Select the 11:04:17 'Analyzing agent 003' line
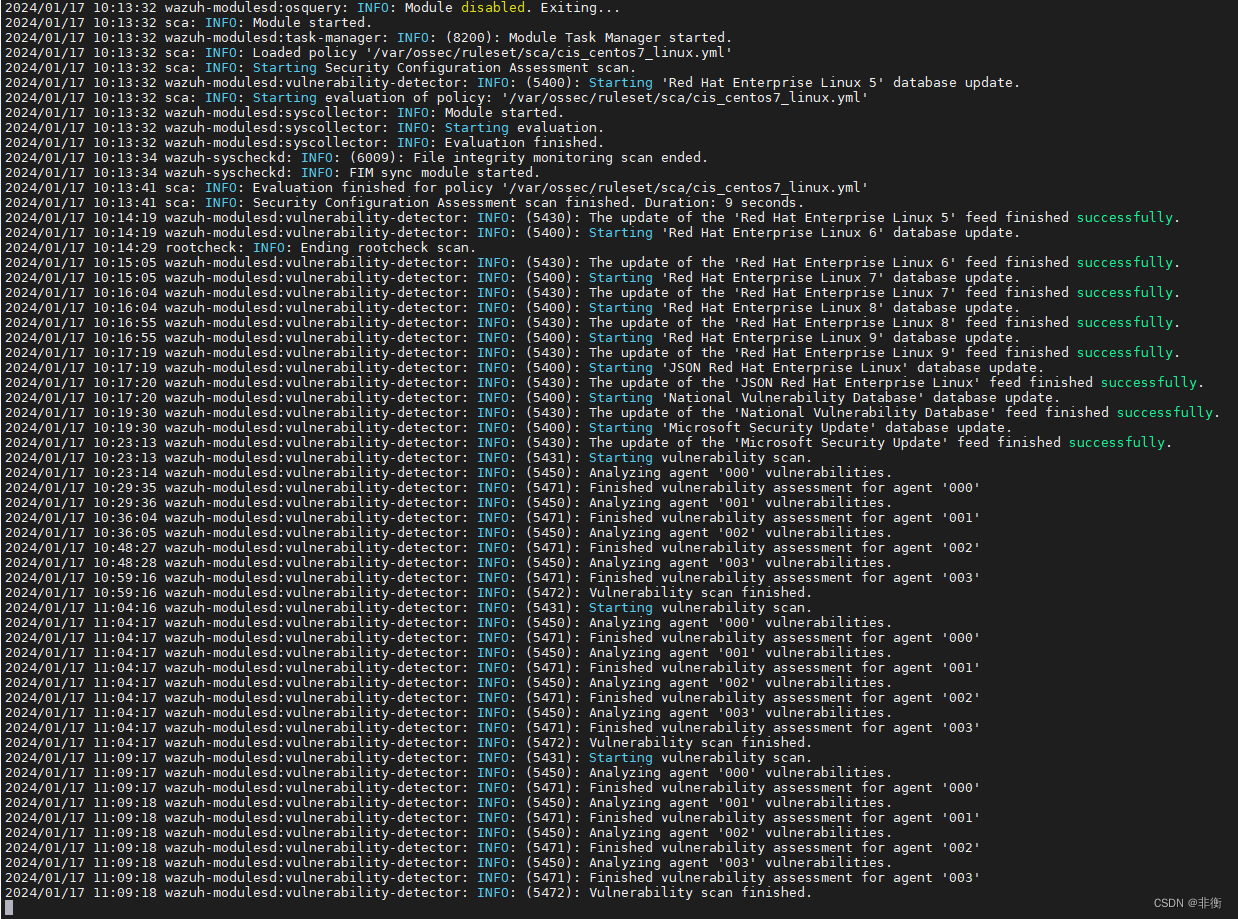 (x=448, y=713)
